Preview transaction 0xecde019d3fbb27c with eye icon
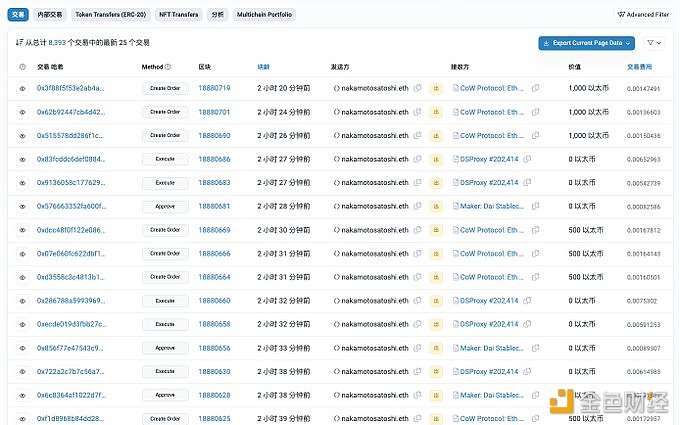Screen dimensions: 680x425 tap(23, 324)
